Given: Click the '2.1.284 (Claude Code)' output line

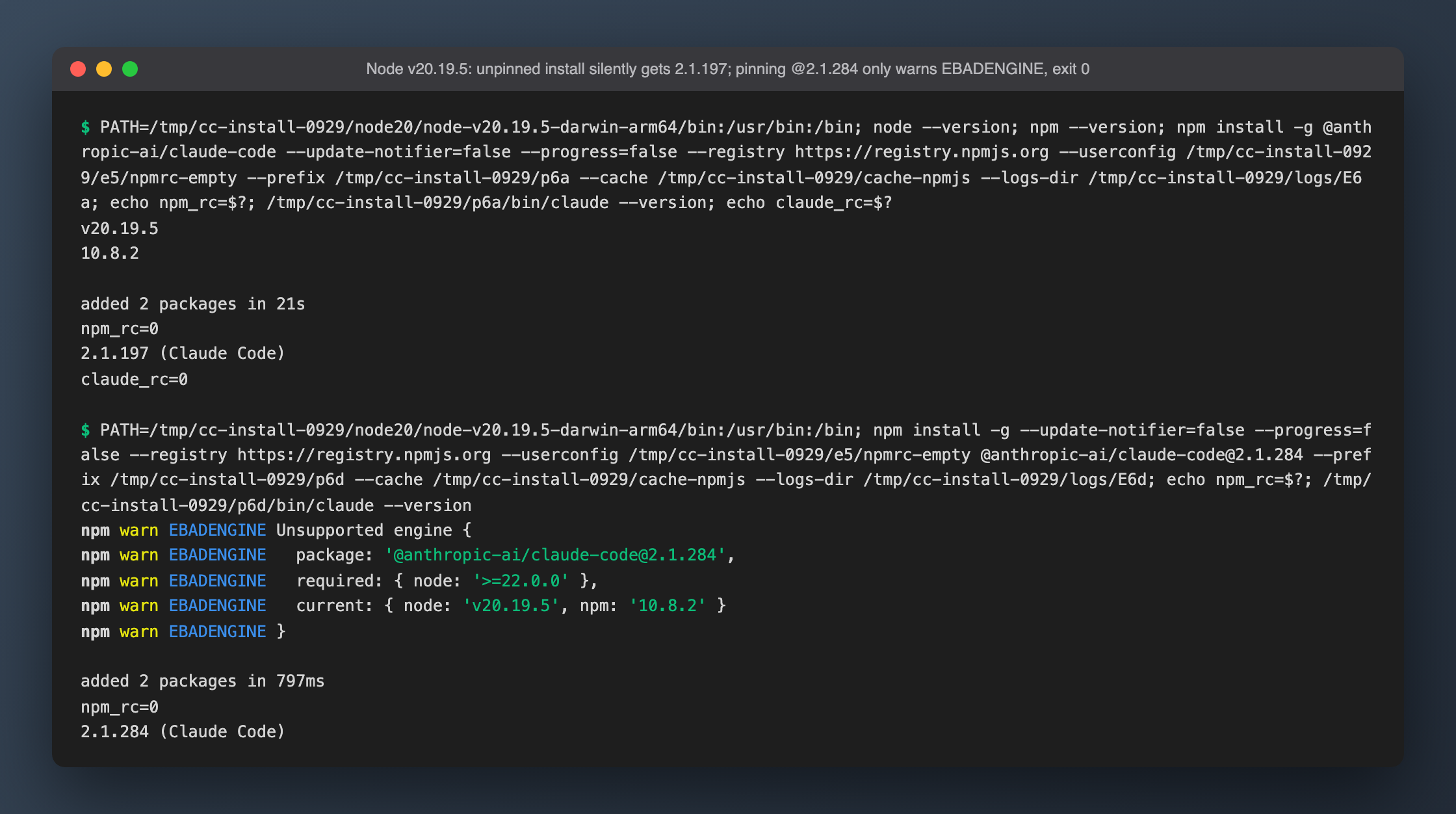Looking at the screenshot, I should (x=183, y=732).
